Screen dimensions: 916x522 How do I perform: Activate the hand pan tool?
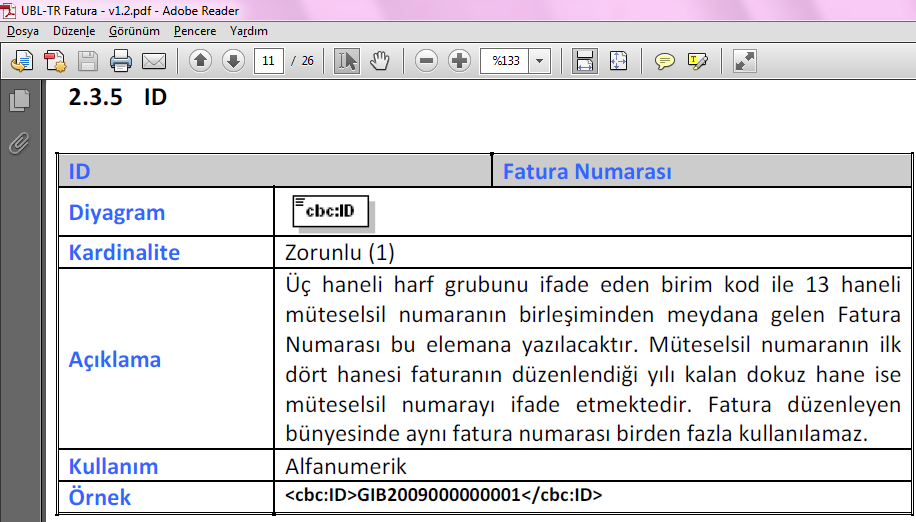tap(379, 61)
